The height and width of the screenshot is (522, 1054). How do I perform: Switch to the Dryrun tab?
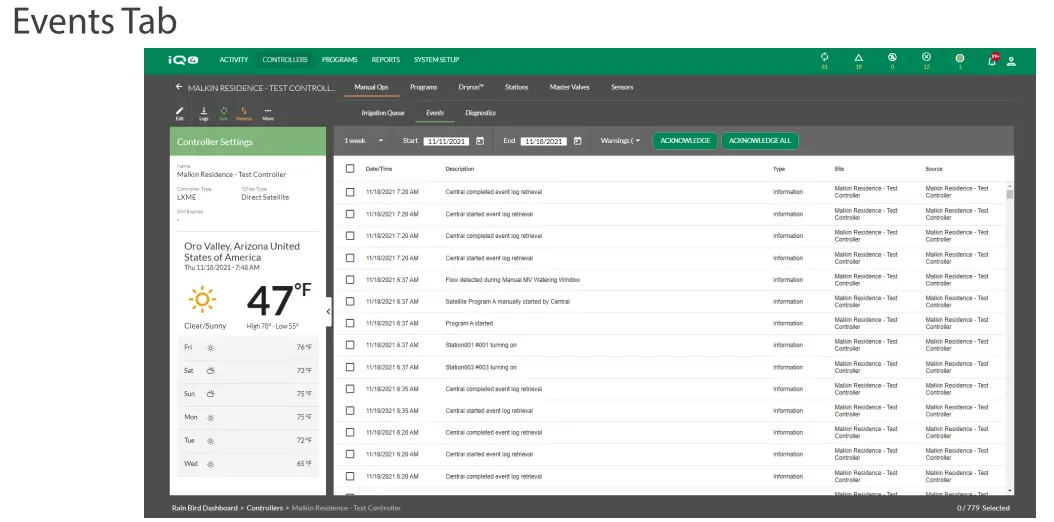[x=471, y=87]
